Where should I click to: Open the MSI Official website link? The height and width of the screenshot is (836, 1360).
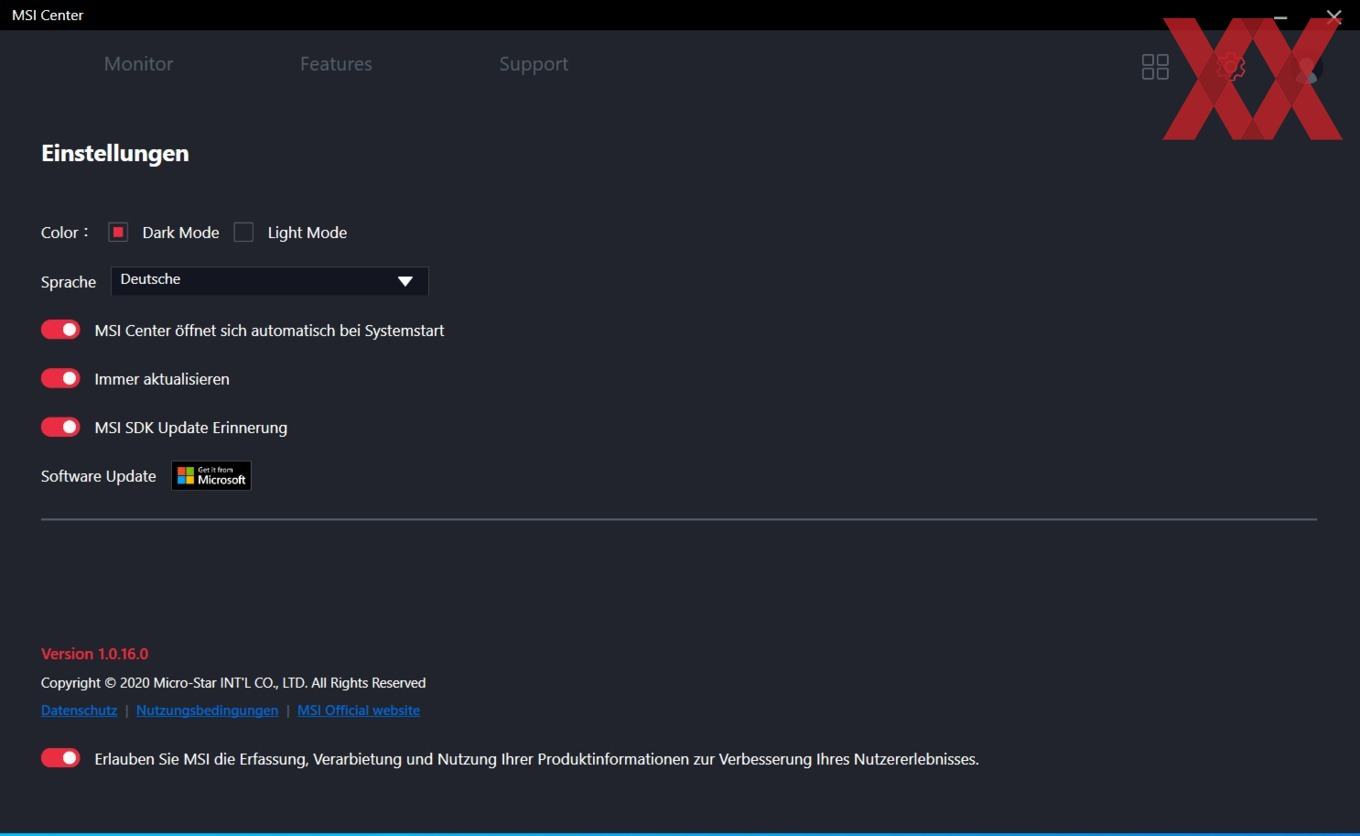point(358,710)
